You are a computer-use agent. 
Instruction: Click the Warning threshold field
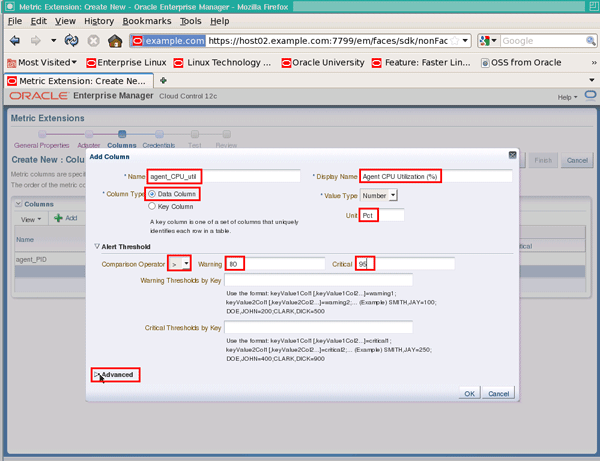[275, 264]
